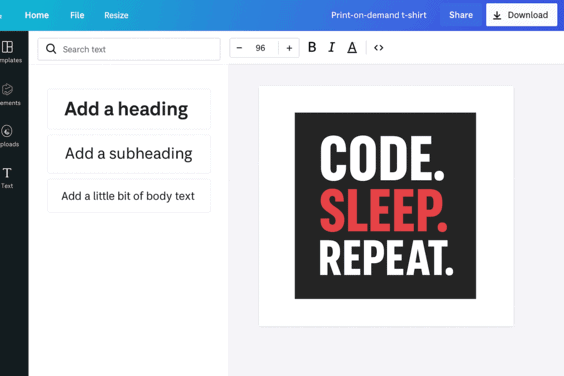The image size is (564, 376).
Task: Click the Print-on-demand t-shirt title
Action: click(x=378, y=15)
